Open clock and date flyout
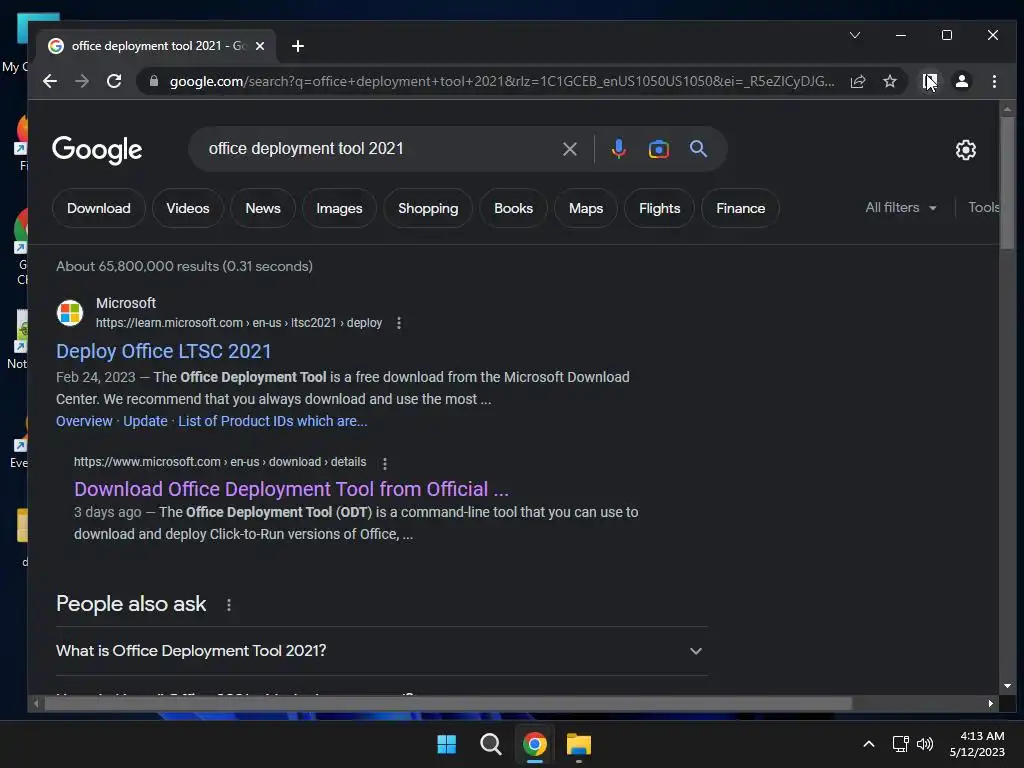This screenshot has width=1024, height=768. pyautogui.click(x=978, y=744)
